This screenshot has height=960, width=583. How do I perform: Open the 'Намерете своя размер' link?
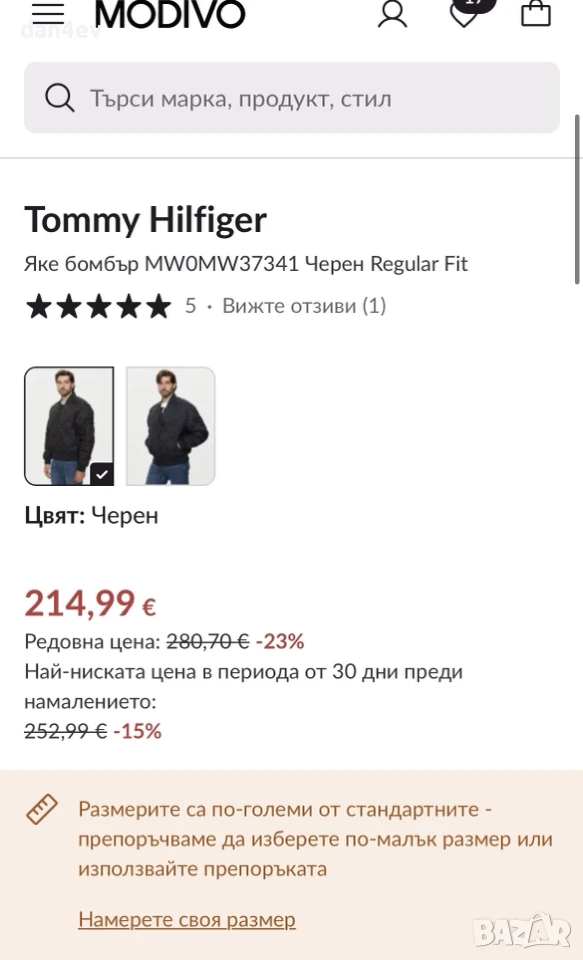coord(187,920)
